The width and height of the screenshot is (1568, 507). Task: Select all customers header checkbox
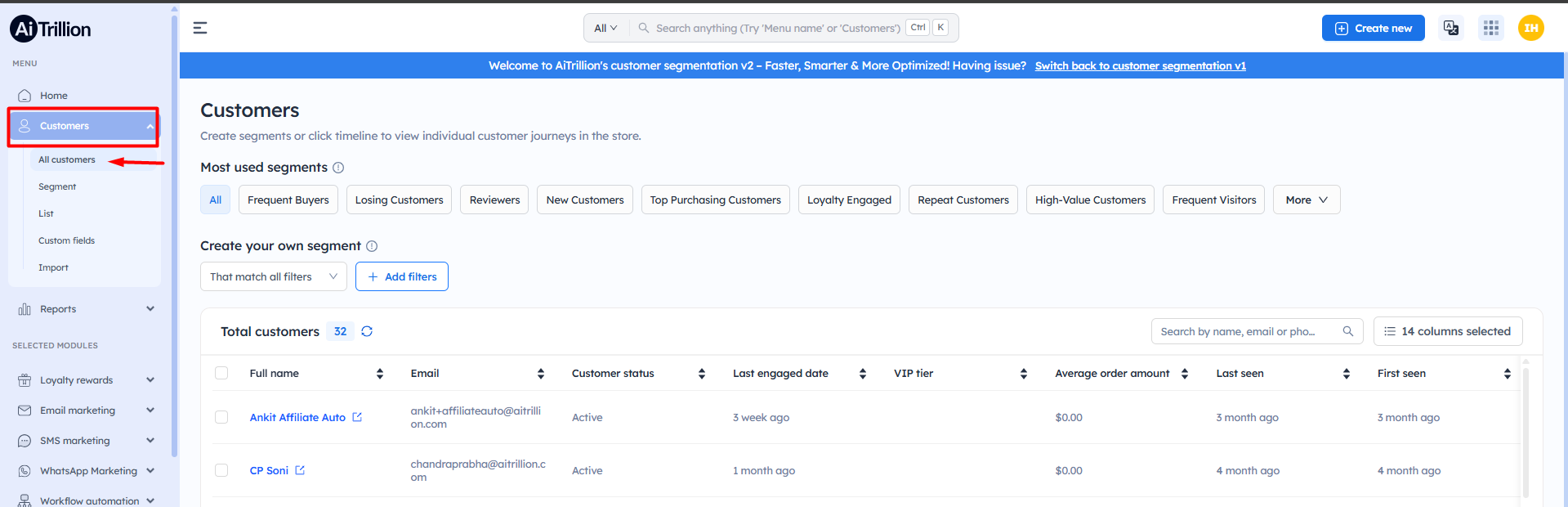click(x=221, y=373)
